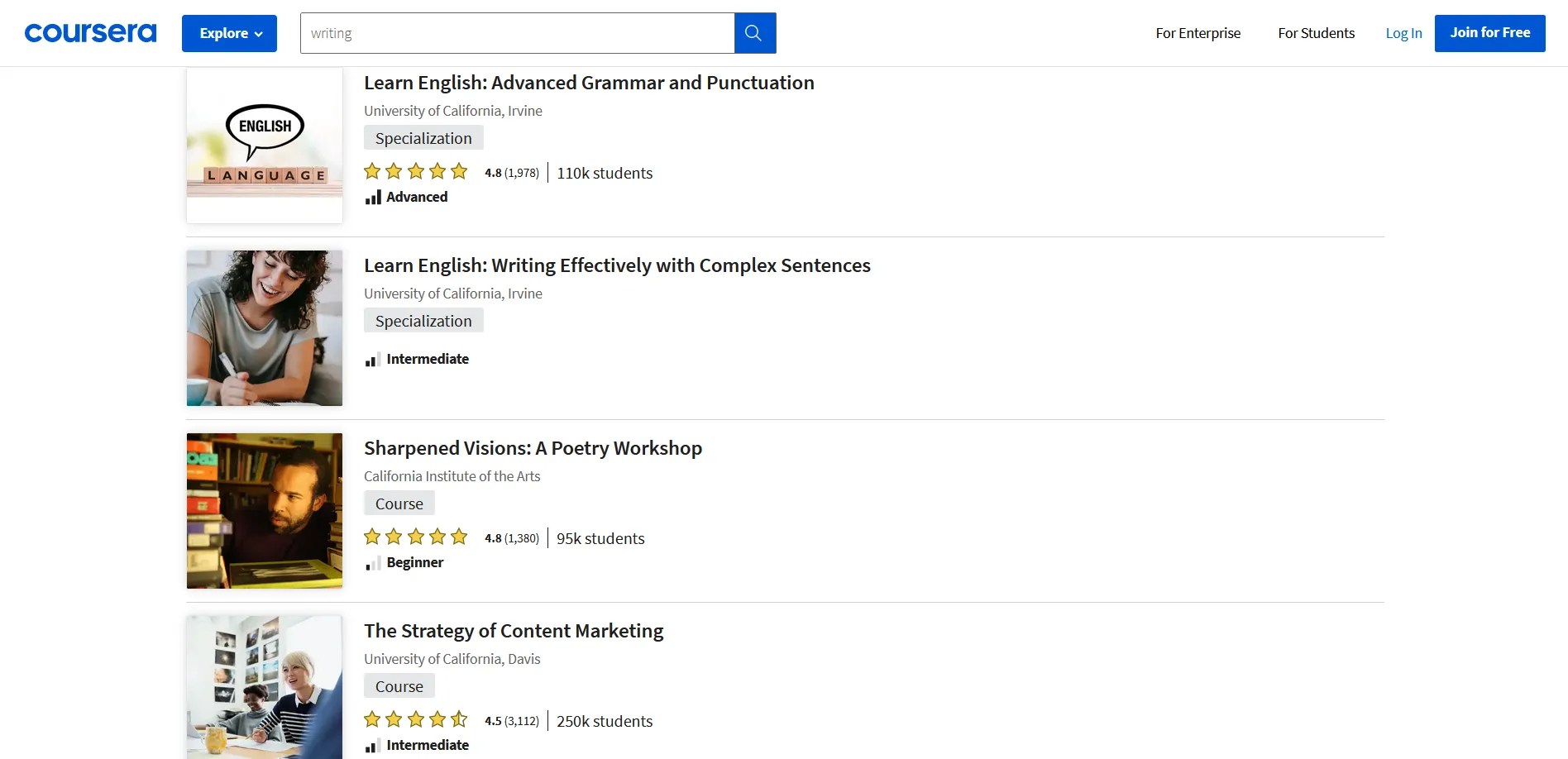Image resolution: width=1568 pixels, height=759 pixels.
Task: Click the Coursera logo
Action: (90, 33)
